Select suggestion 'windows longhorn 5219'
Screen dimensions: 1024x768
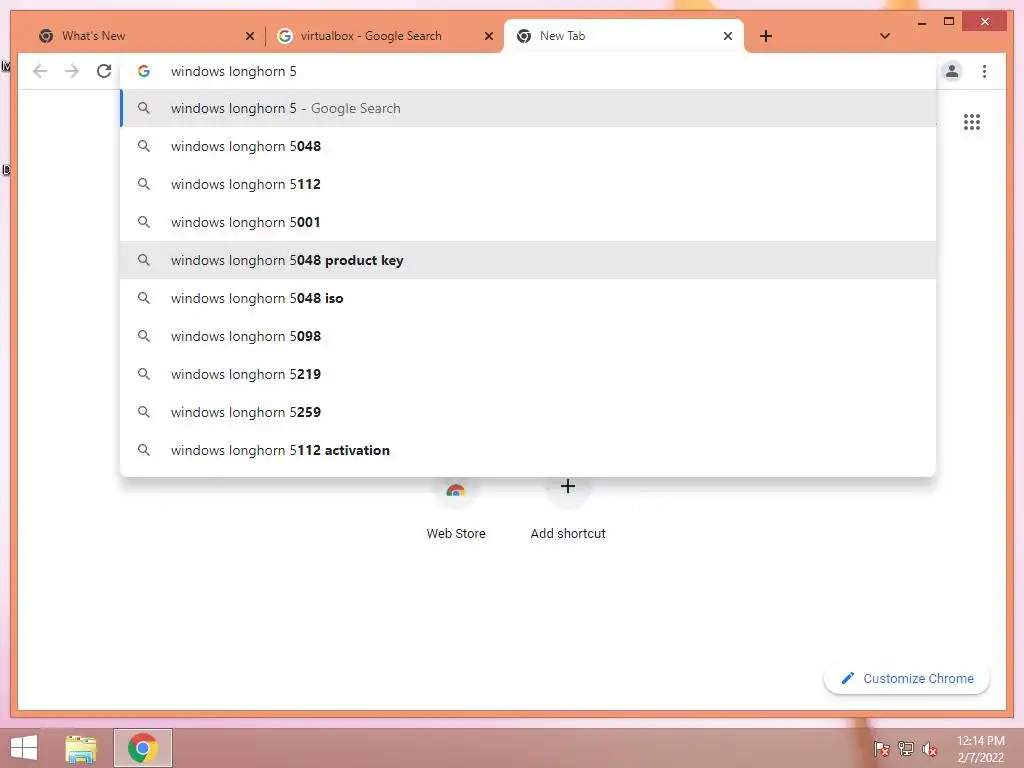click(528, 374)
